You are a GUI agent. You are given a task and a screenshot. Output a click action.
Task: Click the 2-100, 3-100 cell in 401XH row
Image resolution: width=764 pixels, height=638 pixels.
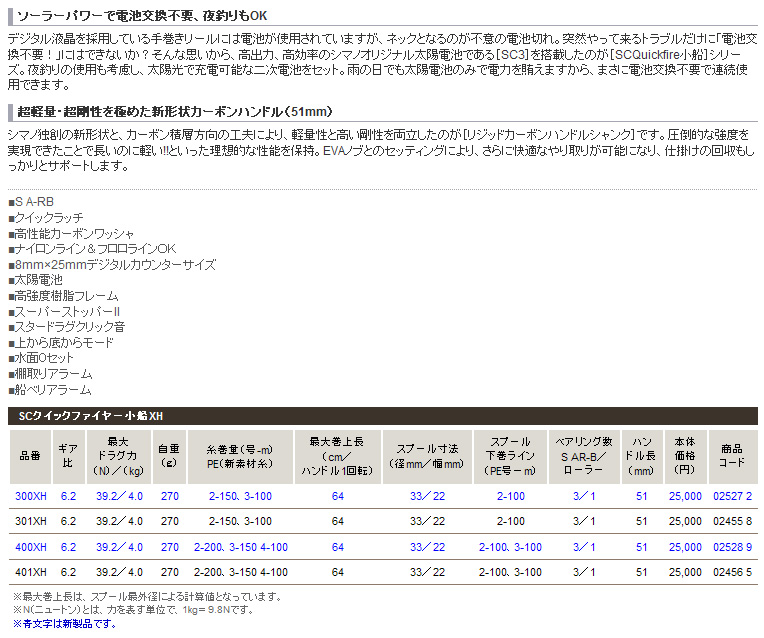[x=510, y=572]
